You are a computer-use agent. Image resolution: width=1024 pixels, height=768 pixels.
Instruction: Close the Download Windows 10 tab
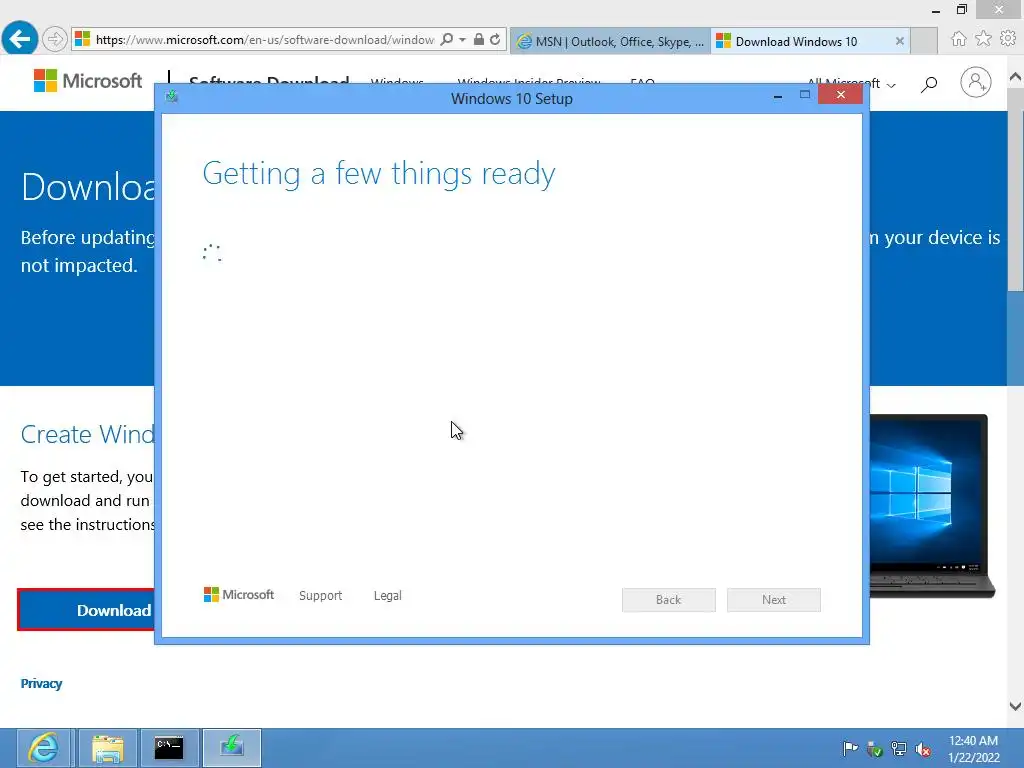899,41
